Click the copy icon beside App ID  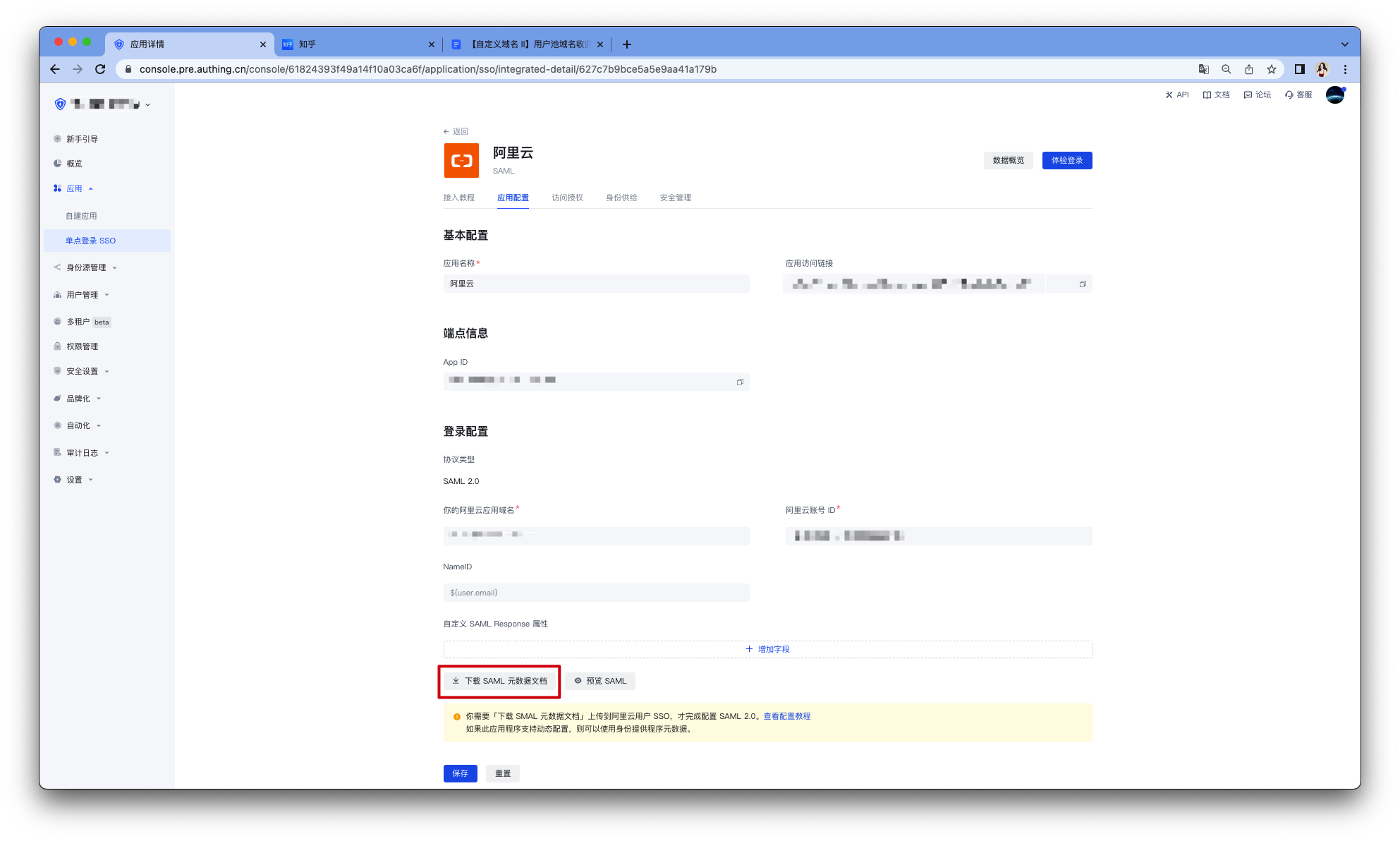click(740, 382)
